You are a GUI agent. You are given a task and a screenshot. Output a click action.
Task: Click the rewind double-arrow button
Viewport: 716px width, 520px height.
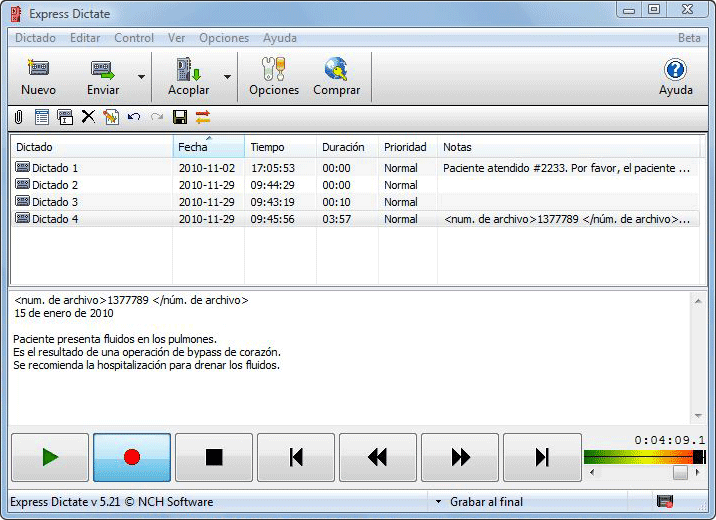(x=378, y=457)
